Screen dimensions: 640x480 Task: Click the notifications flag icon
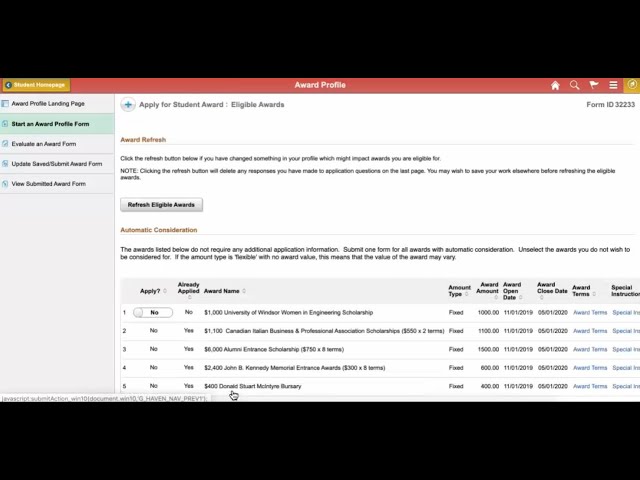(594, 85)
